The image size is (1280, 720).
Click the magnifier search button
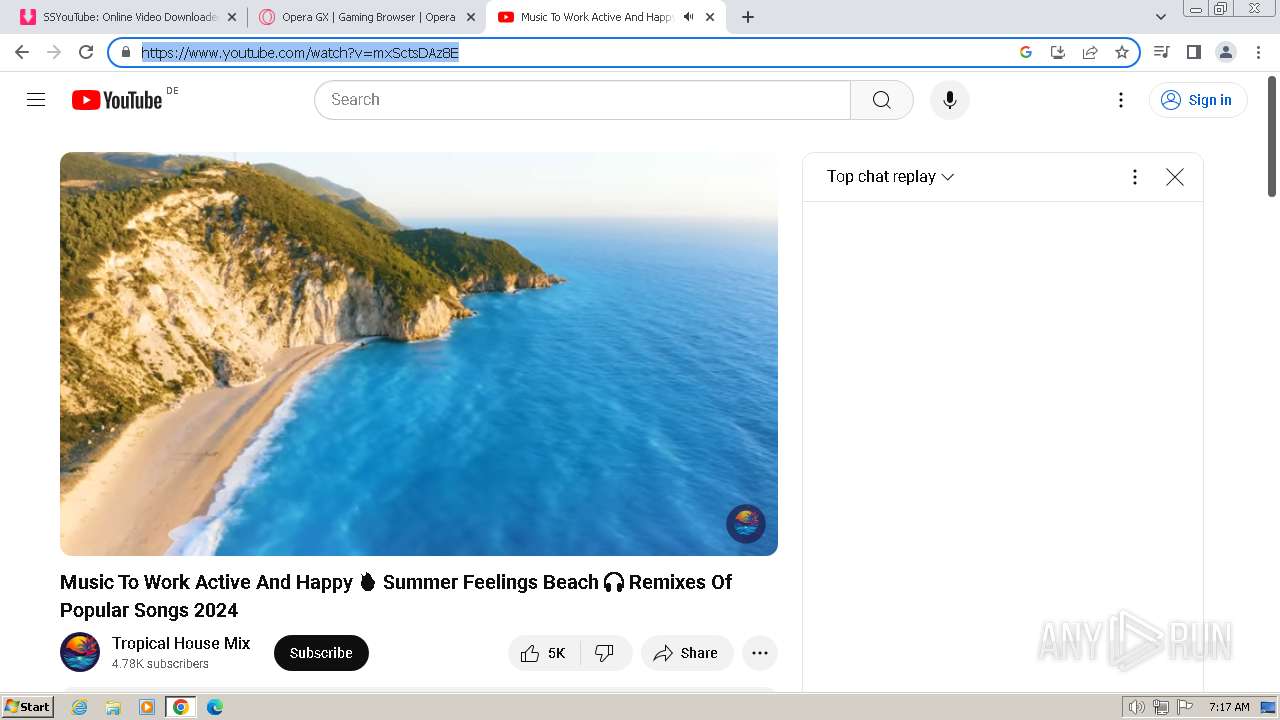[x=881, y=100]
